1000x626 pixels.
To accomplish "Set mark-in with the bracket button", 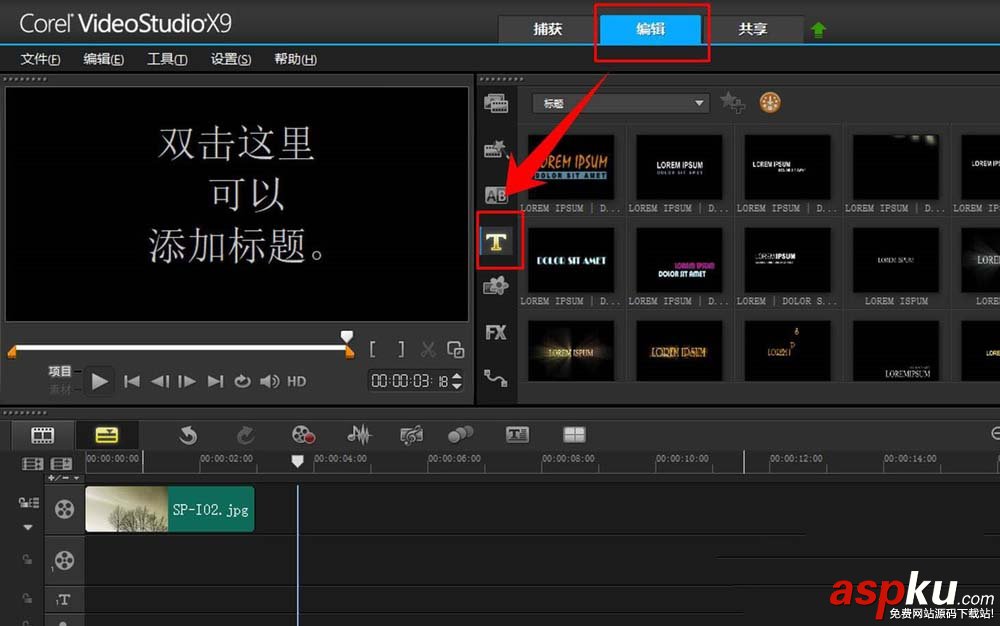I will click(x=373, y=349).
